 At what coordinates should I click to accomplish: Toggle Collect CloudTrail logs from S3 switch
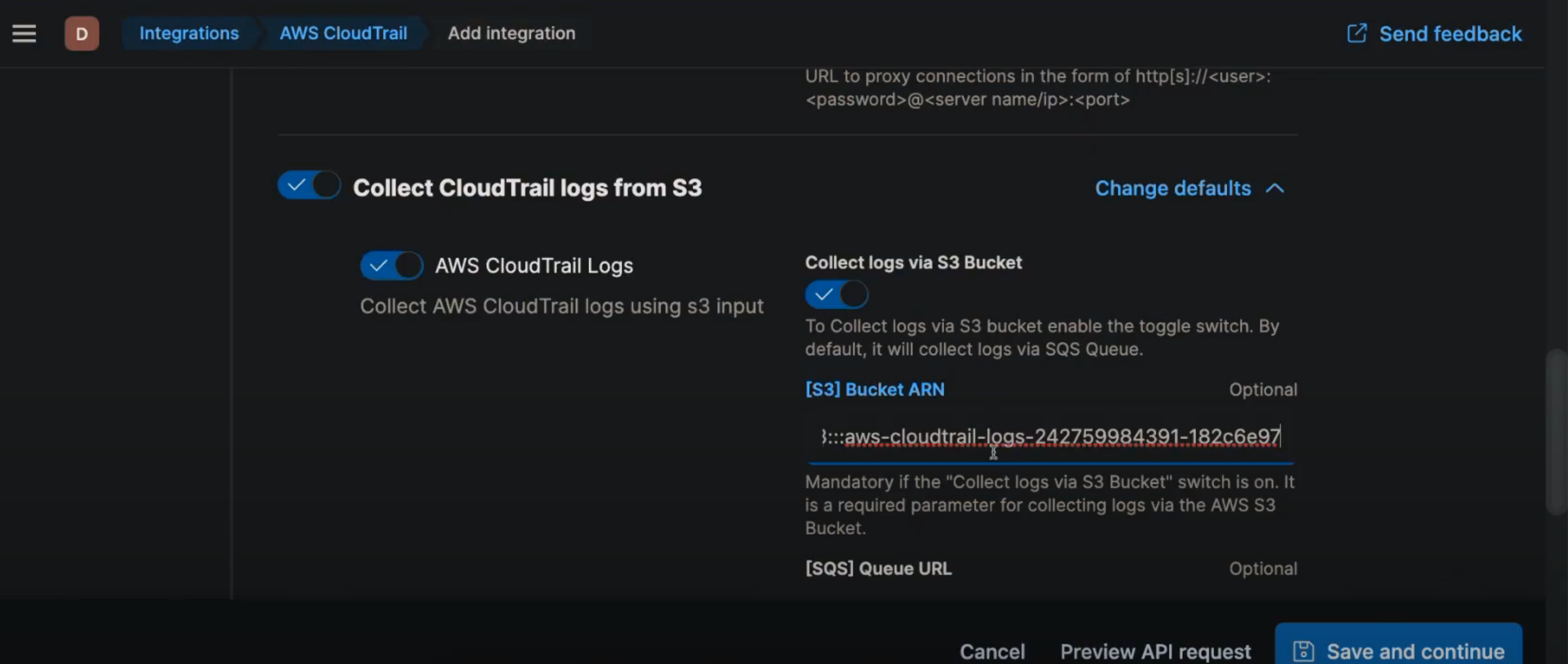[x=308, y=185]
